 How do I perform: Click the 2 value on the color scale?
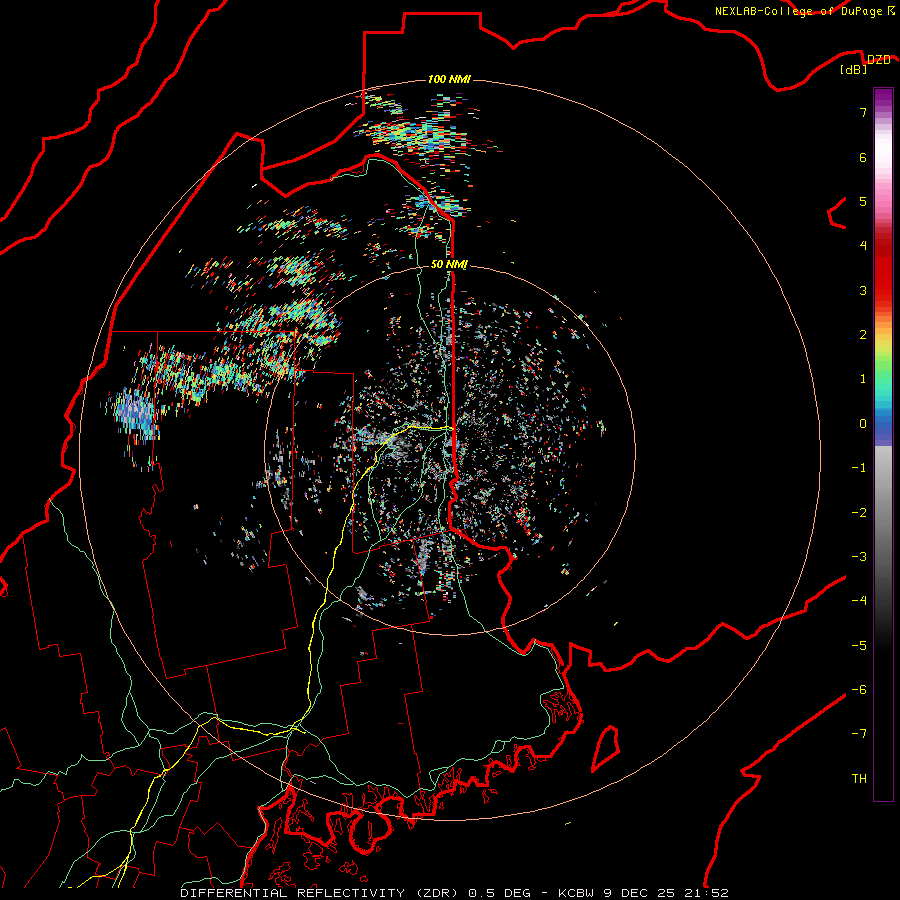[x=863, y=335]
